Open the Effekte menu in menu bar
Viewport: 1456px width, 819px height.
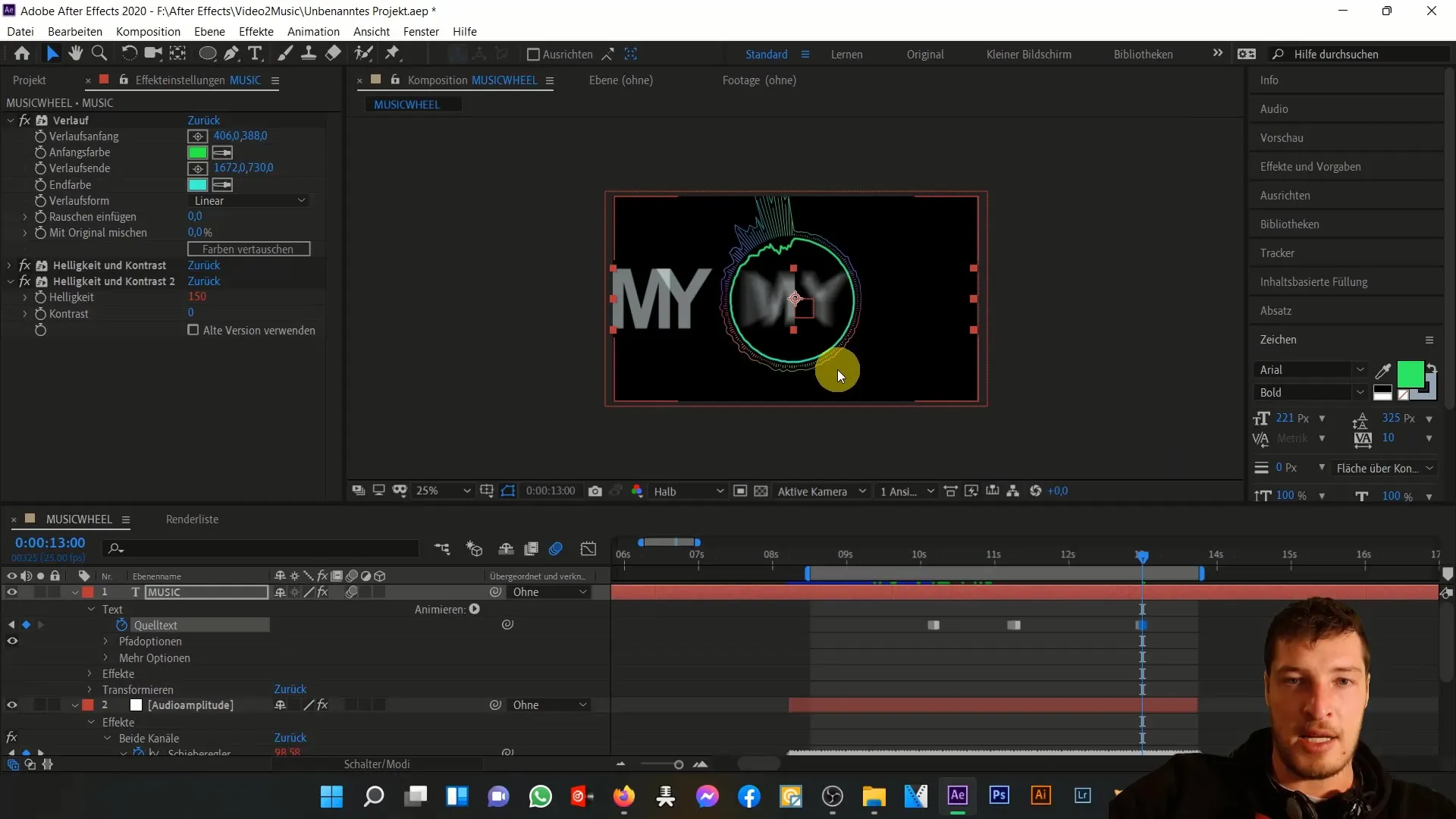tap(256, 31)
